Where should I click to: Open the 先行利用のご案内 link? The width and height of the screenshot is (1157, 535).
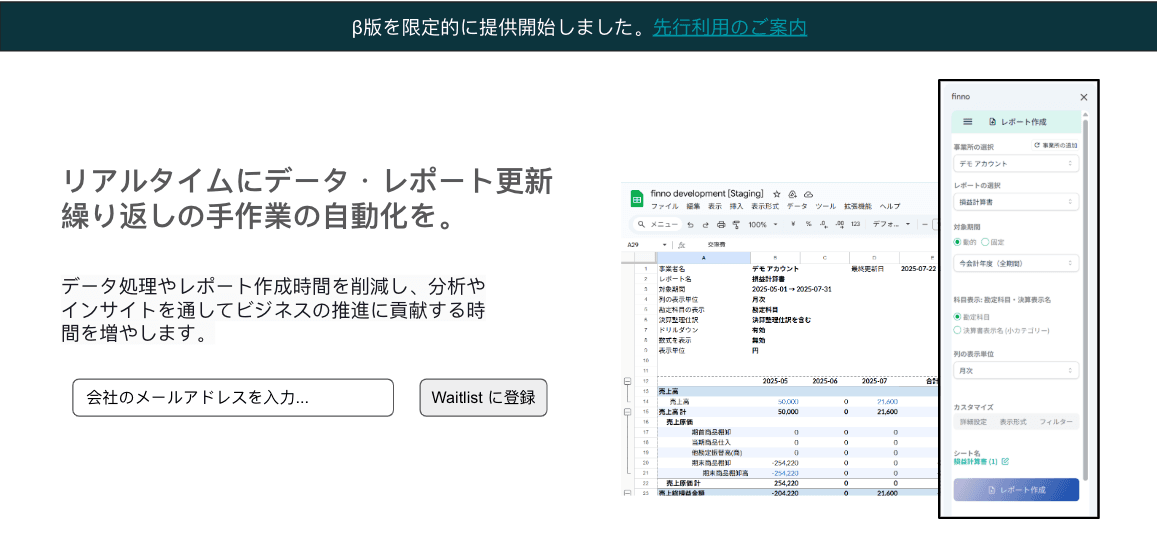pyautogui.click(x=730, y=27)
